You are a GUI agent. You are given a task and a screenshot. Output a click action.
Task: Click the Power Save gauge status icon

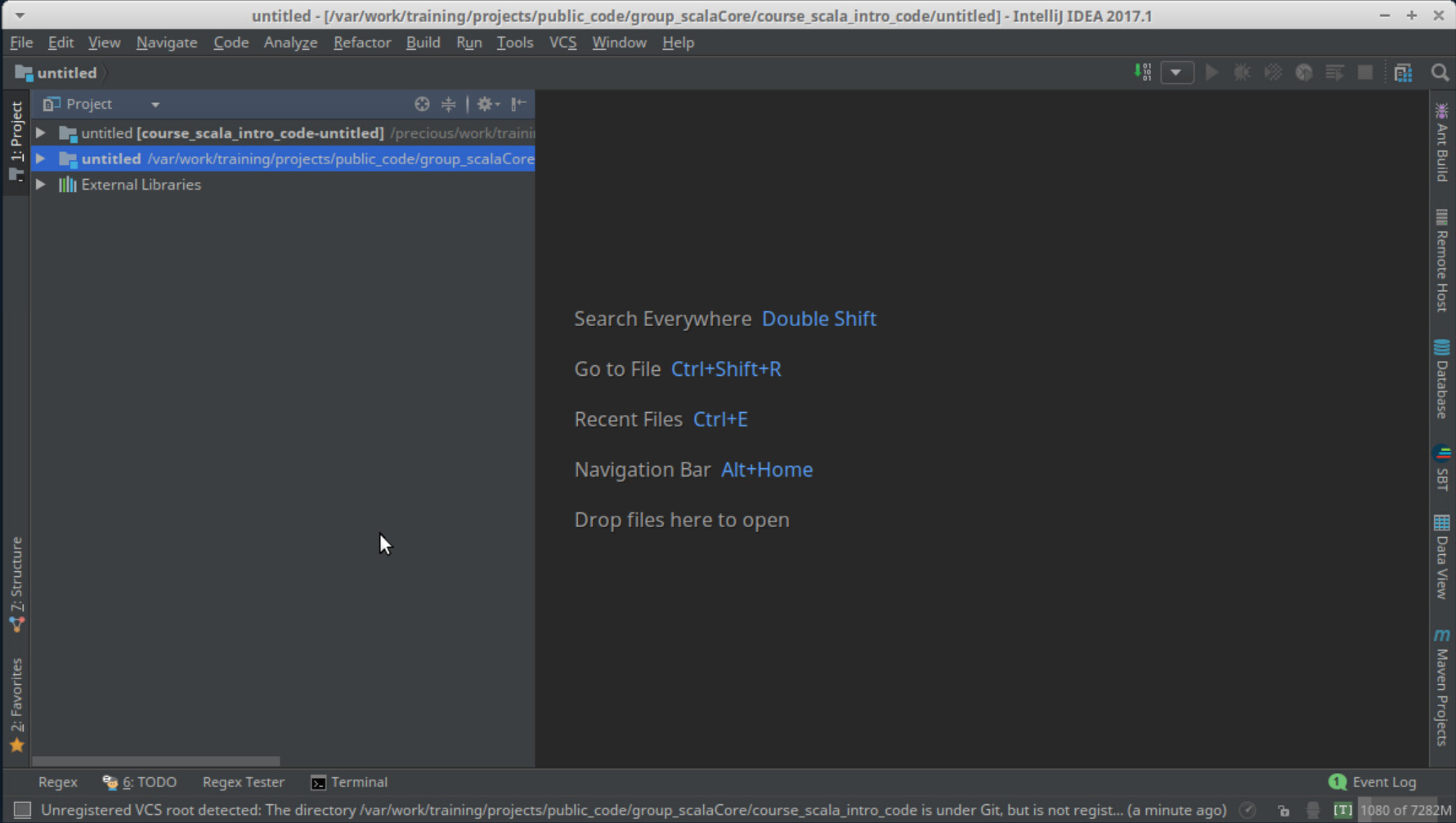tap(1248, 810)
